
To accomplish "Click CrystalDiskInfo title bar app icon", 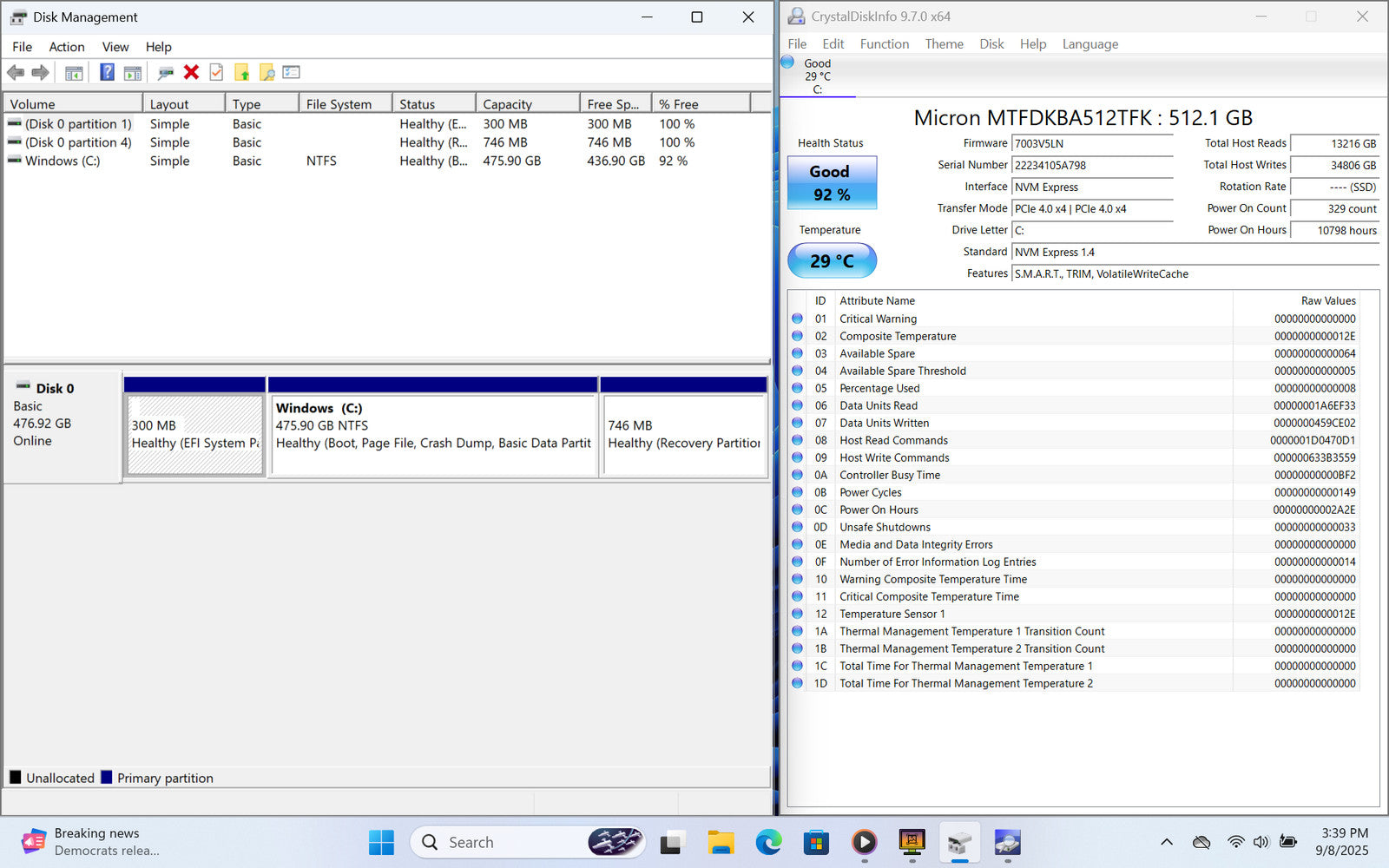I will pyautogui.click(x=796, y=16).
